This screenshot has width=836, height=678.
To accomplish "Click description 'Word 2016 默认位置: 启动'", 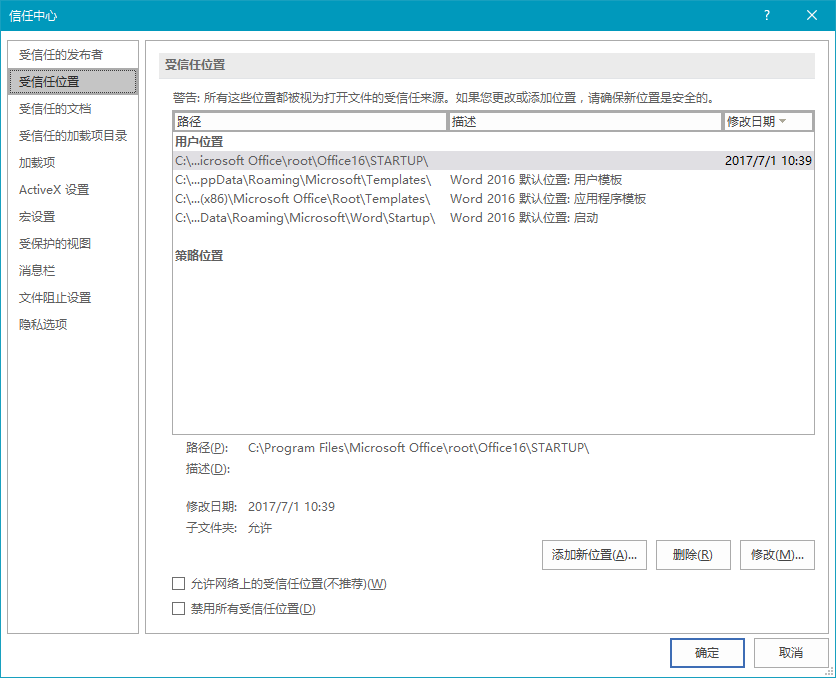I will point(524,218).
